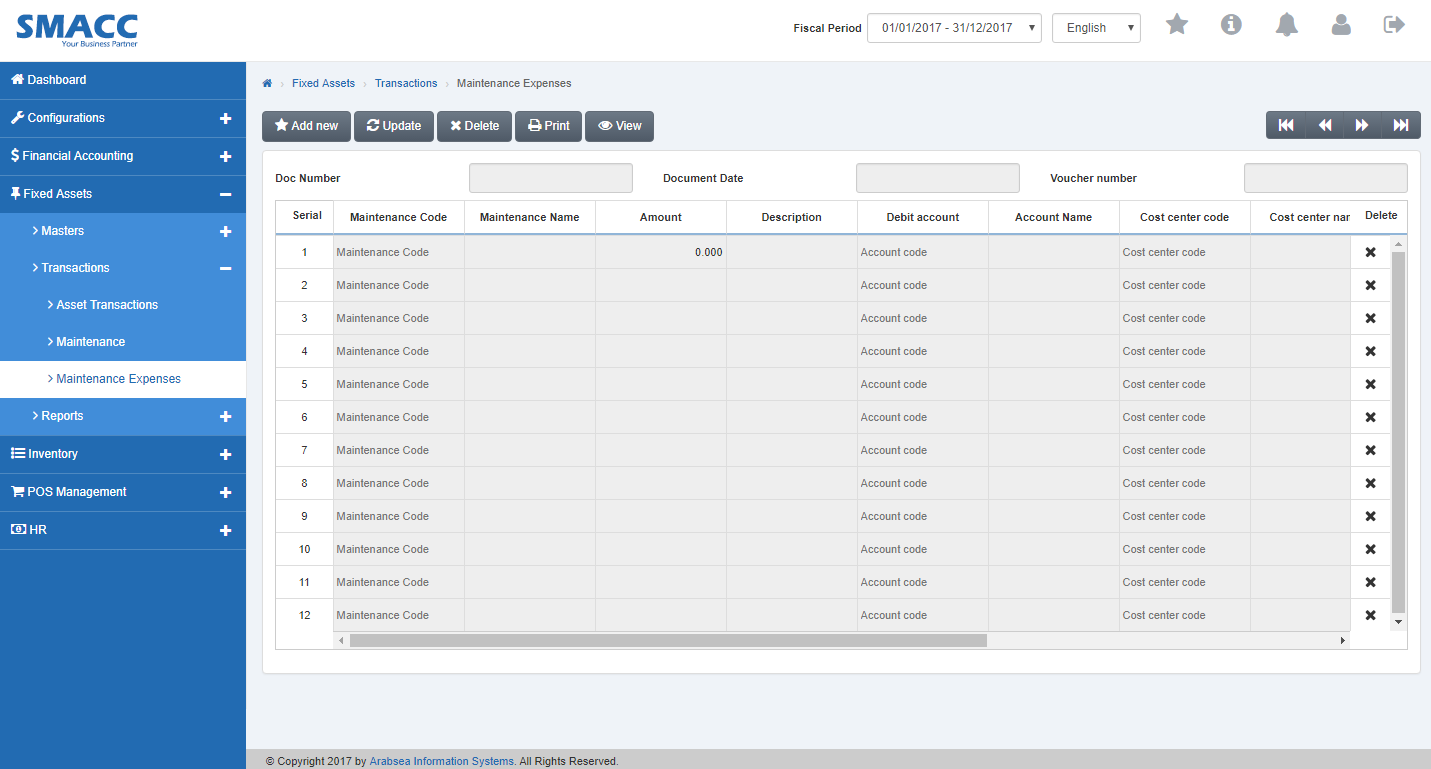Go to last record using skip-forward icon
This screenshot has width=1431, height=769.
tap(1400, 125)
